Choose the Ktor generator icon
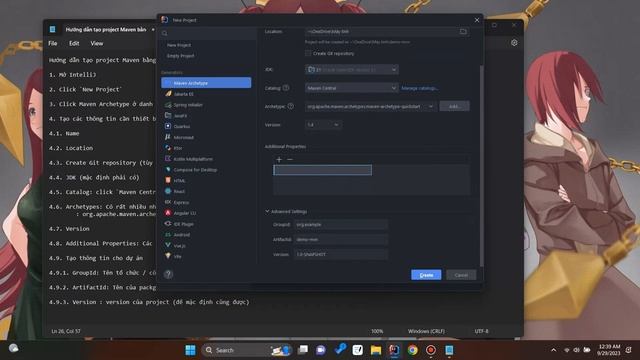This screenshot has height=360, width=640. coord(168,148)
